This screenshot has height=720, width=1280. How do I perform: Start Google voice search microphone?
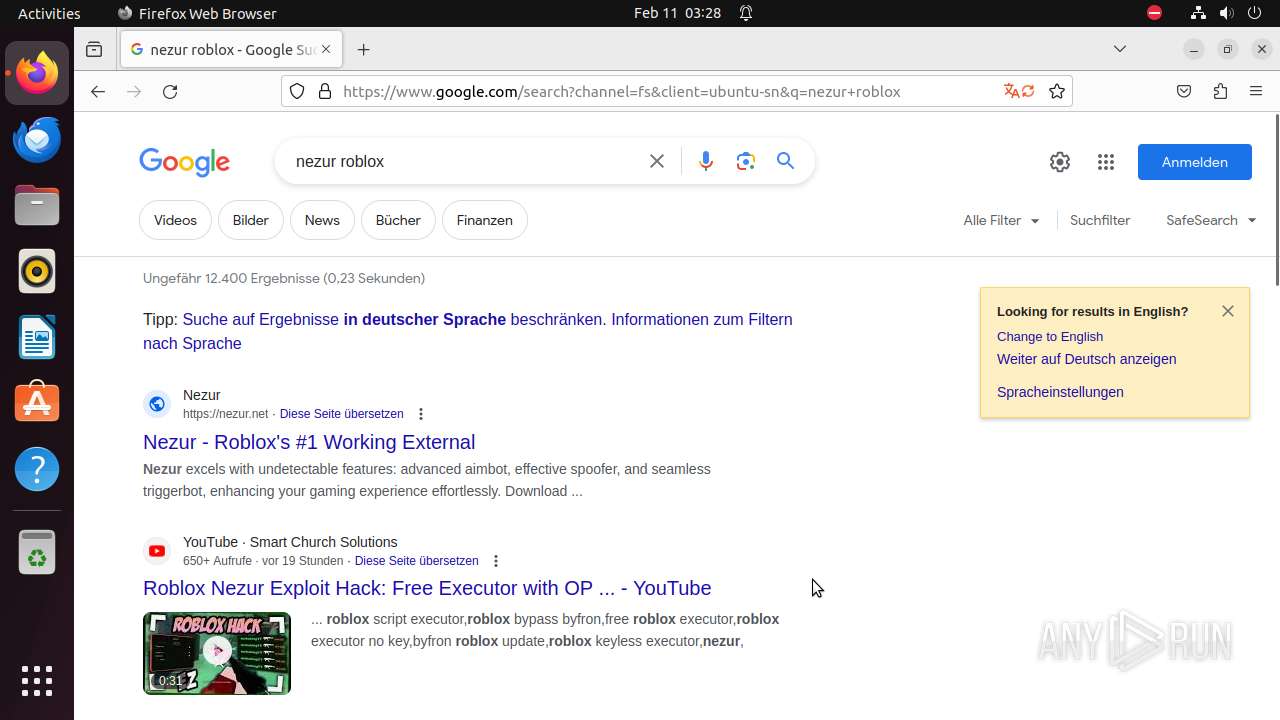pyautogui.click(x=706, y=161)
